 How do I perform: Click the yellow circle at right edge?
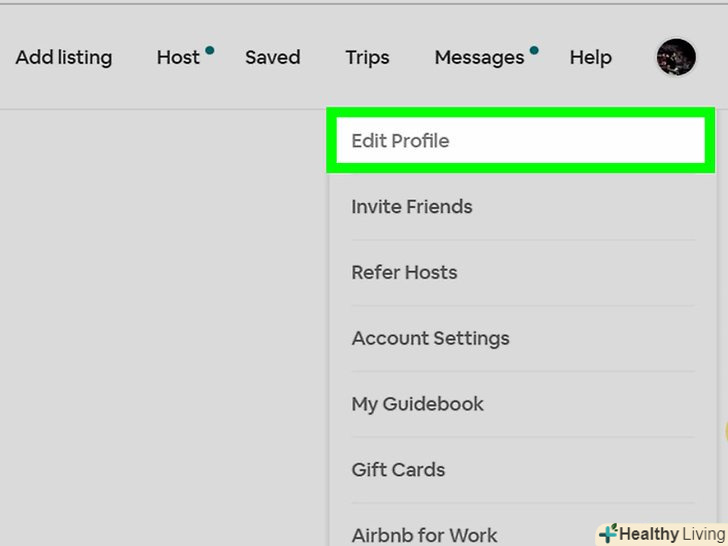pos(725,432)
